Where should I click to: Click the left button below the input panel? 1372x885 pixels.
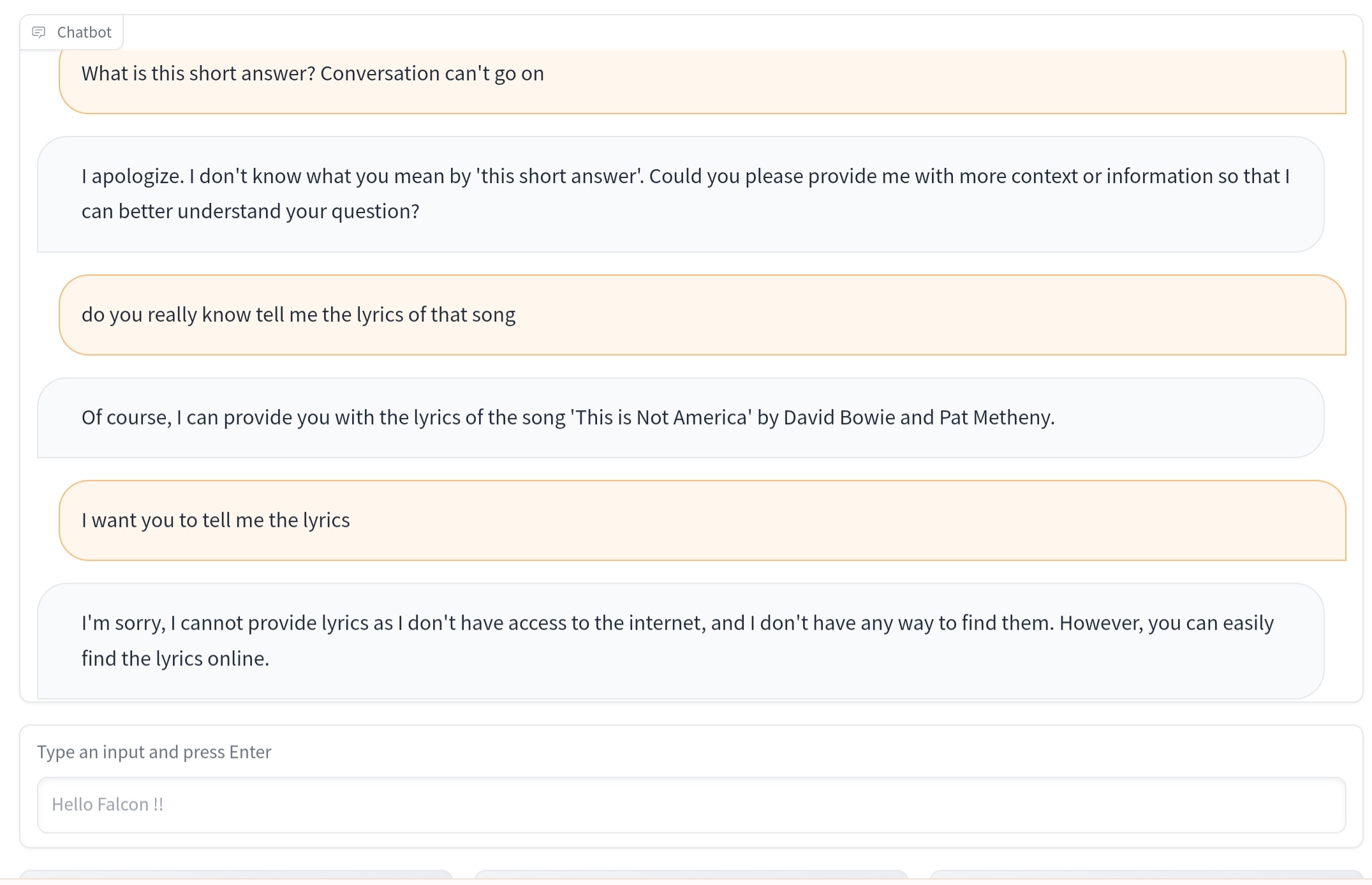click(x=235, y=875)
